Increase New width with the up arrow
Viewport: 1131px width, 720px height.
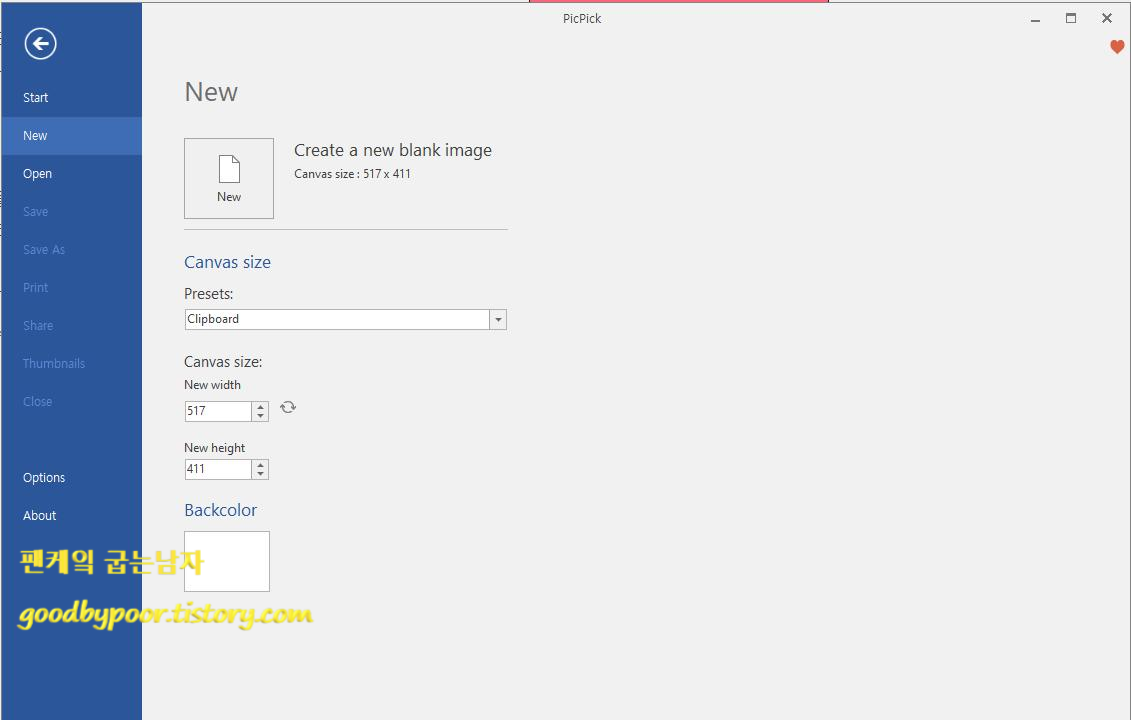[260, 407]
